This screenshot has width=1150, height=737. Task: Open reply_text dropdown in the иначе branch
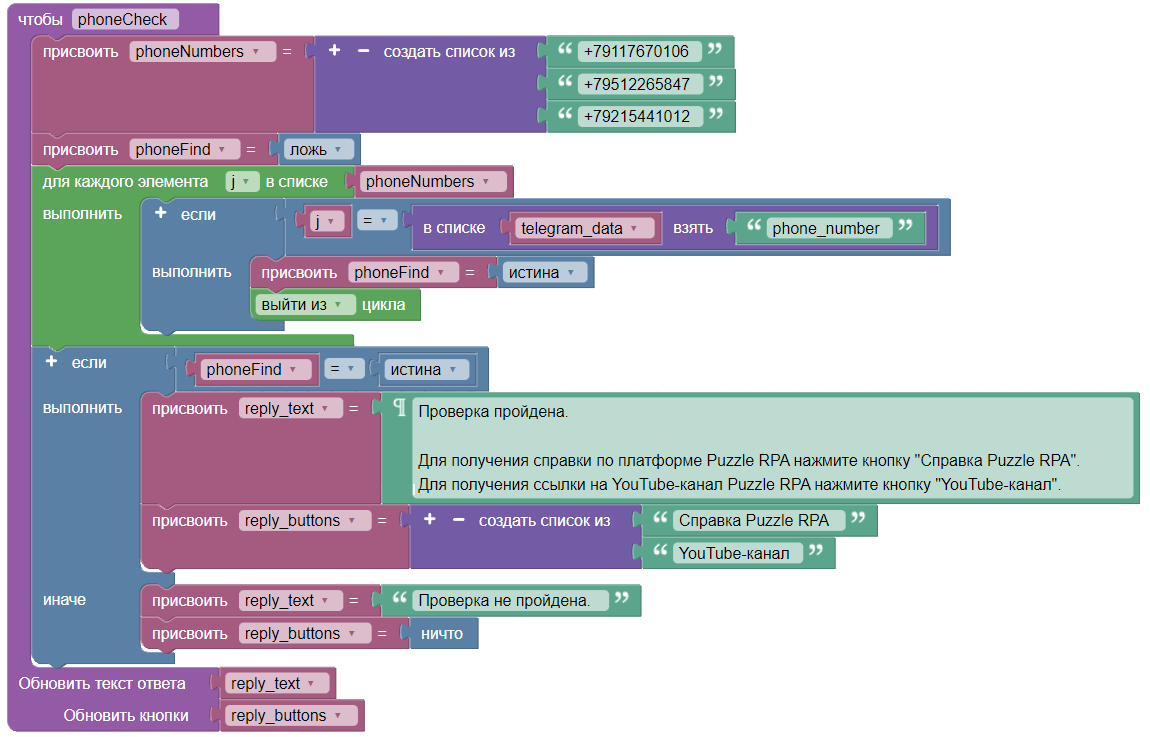[x=290, y=601]
